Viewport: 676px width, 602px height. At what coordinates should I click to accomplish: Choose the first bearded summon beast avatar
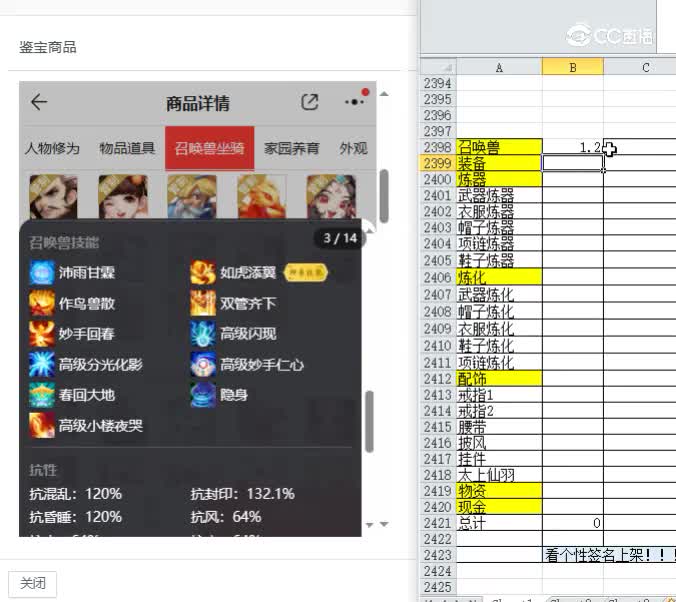pos(53,197)
